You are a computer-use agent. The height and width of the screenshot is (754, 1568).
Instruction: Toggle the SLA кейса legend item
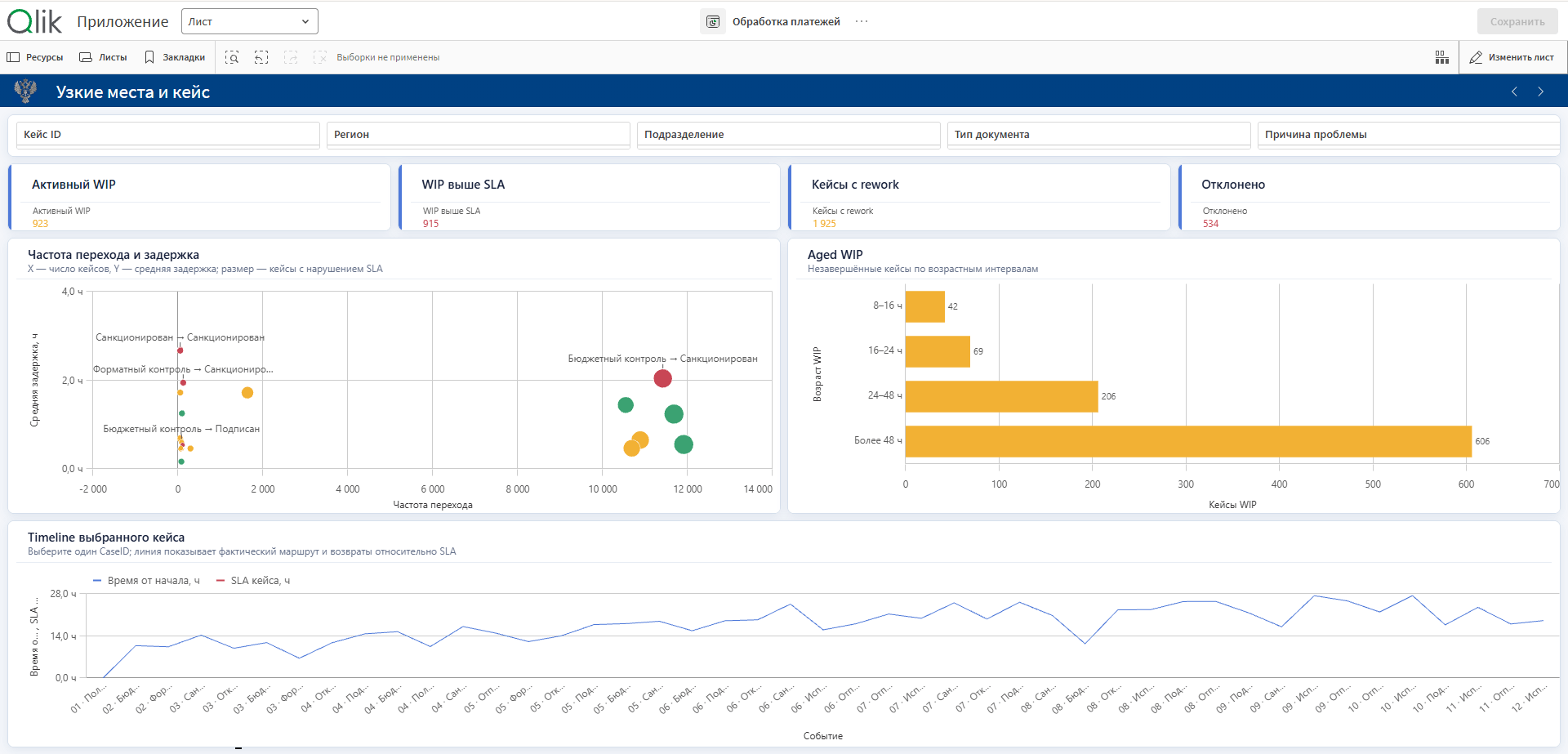click(253, 581)
